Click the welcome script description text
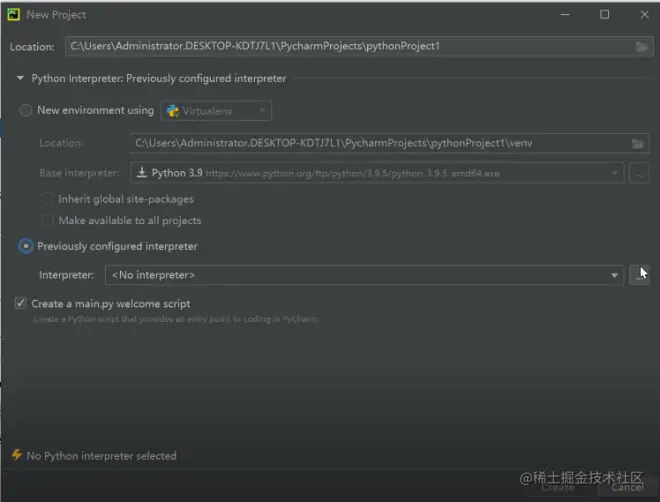This screenshot has width=660, height=502. pos(176,319)
